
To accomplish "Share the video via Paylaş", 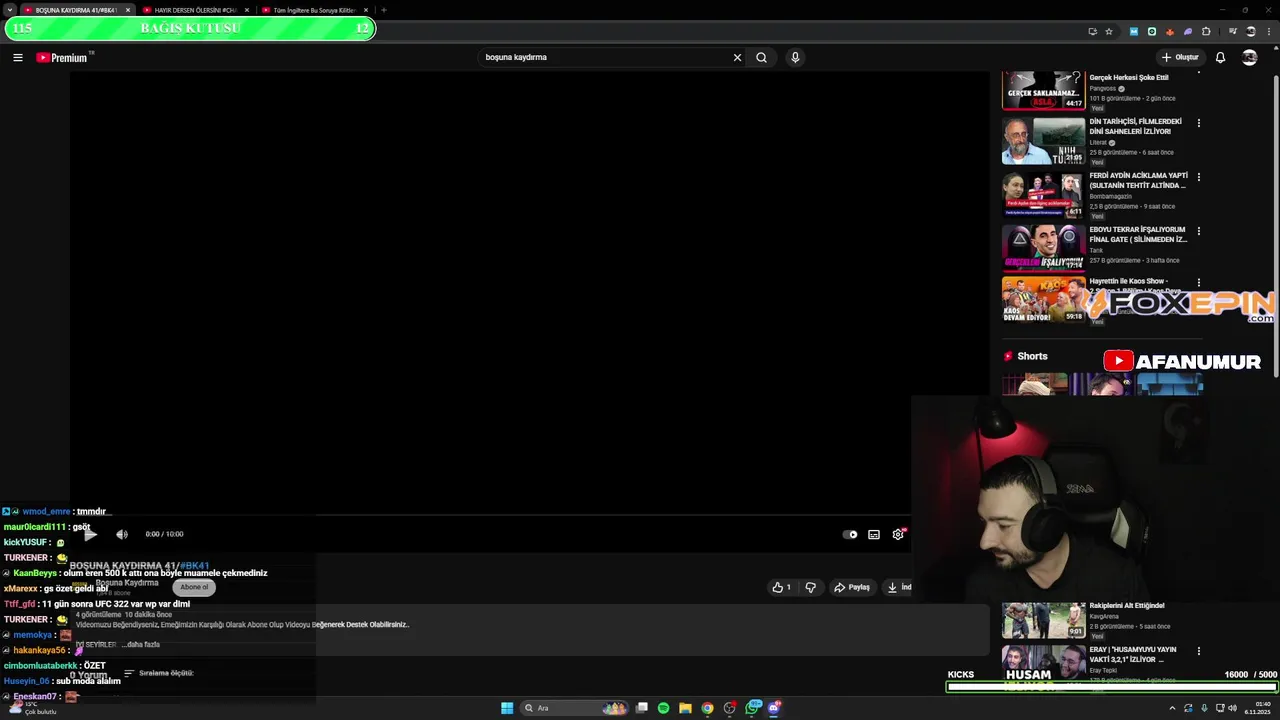I will pyautogui.click(x=852, y=587).
